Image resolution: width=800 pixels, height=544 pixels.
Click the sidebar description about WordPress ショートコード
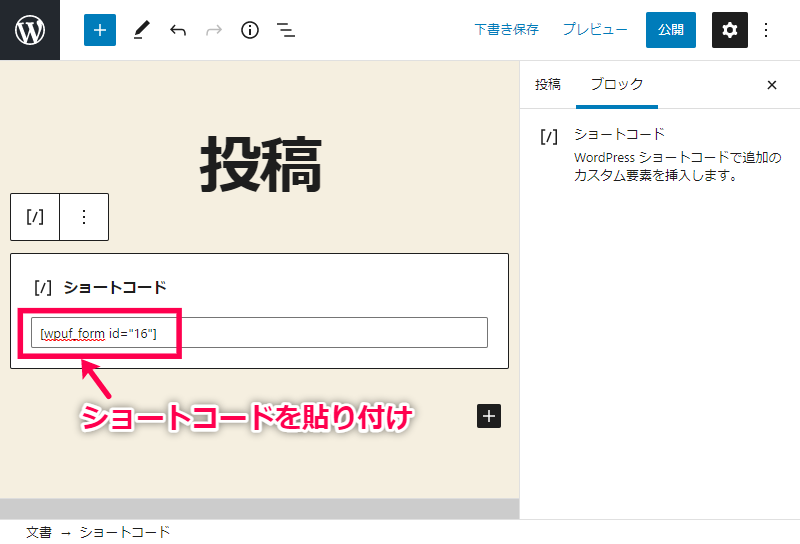point(677,166)
